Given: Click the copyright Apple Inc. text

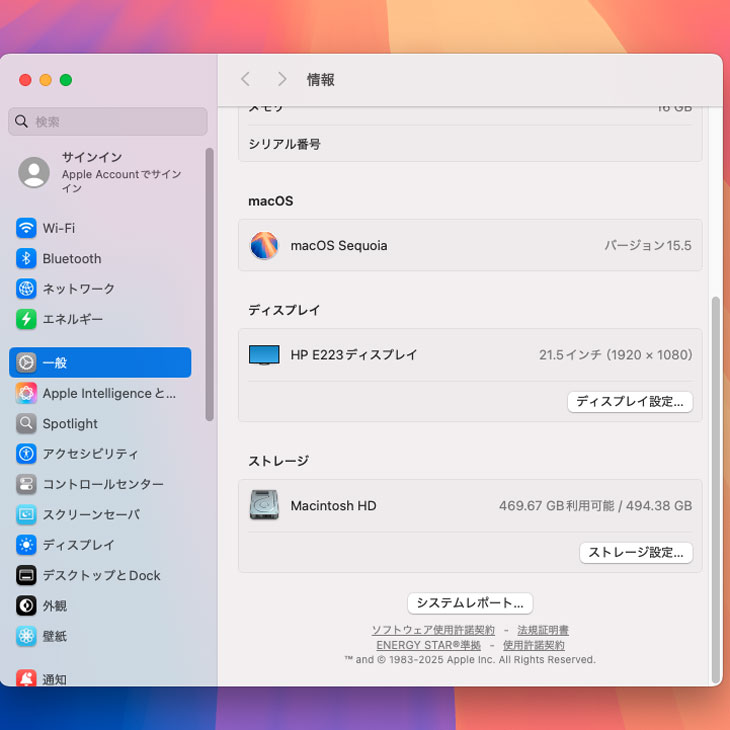Looking at the screenshot, I should [x=470, y=660].
